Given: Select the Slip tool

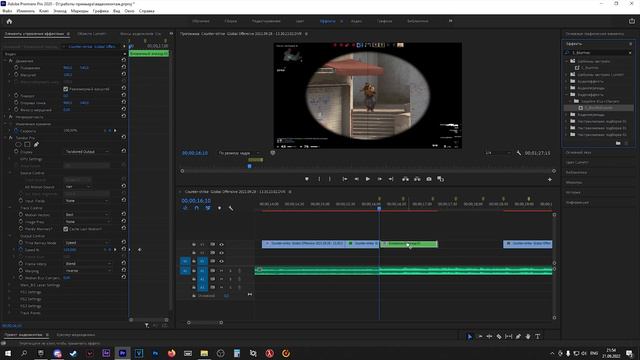Looking at the screenshot, I should point(508,336).
